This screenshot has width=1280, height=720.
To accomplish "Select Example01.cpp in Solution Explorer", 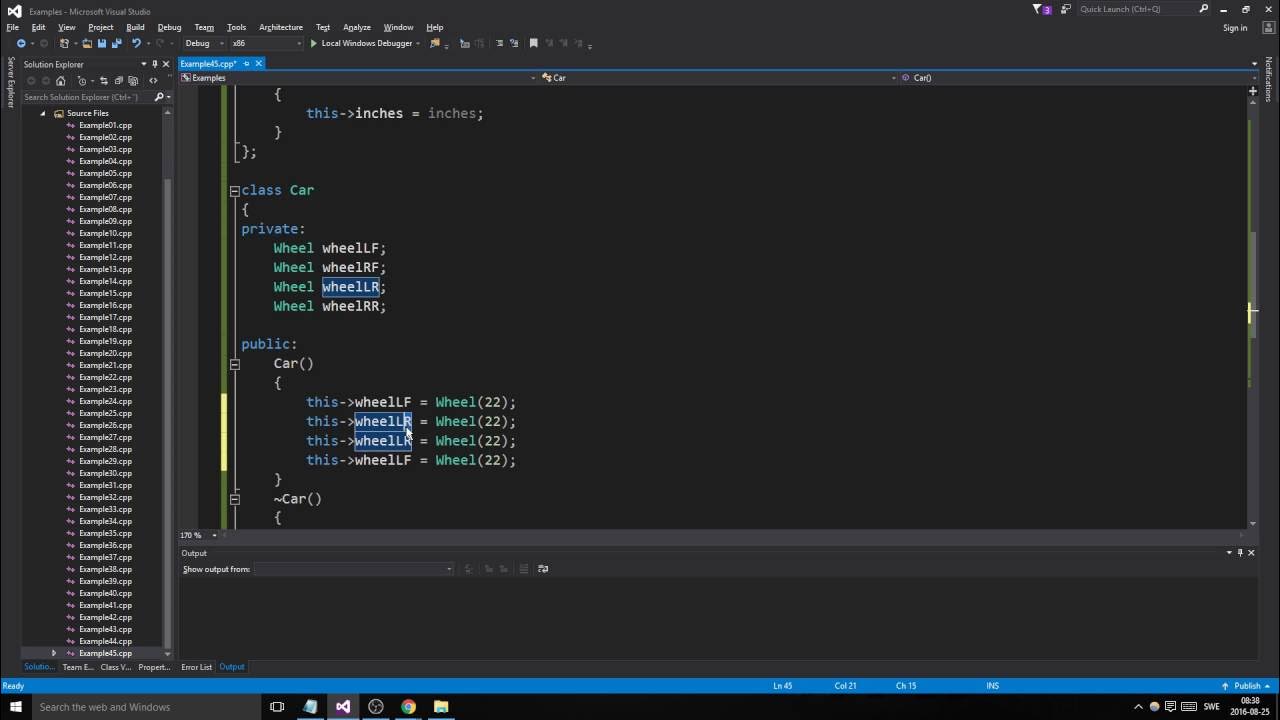I will click(105, 125).
